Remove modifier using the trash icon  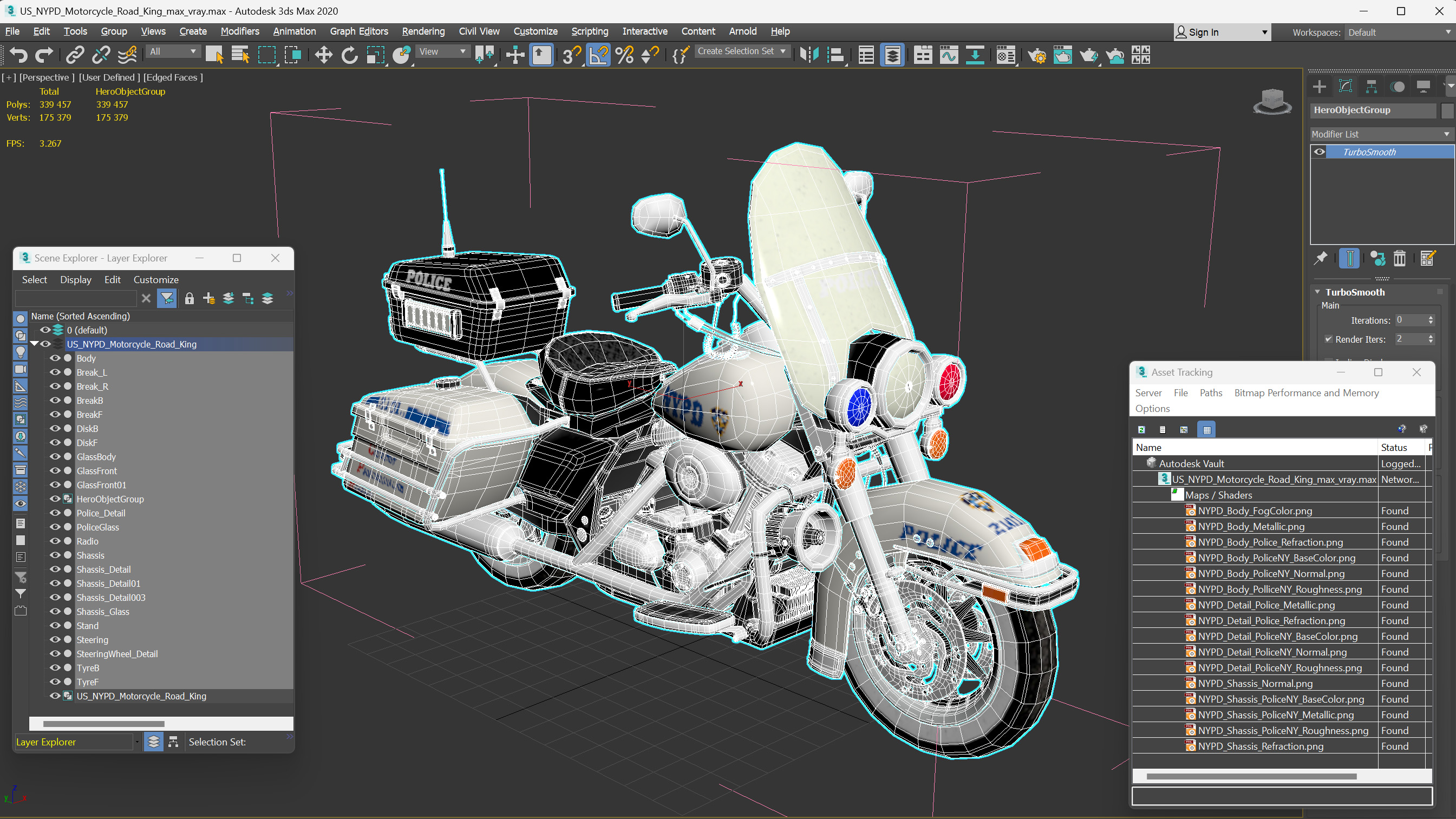tap(1400, 258)
